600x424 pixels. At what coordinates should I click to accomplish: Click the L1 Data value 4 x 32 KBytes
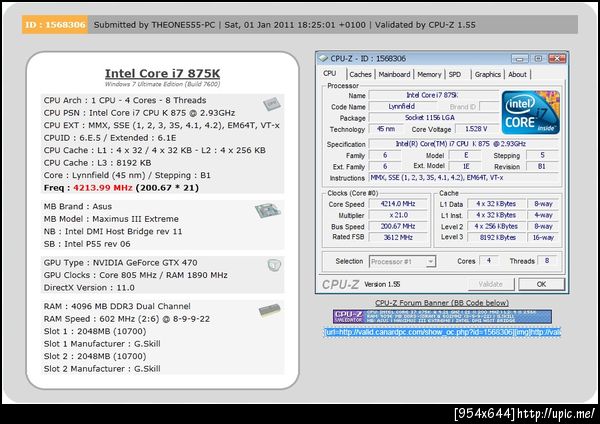496,204
